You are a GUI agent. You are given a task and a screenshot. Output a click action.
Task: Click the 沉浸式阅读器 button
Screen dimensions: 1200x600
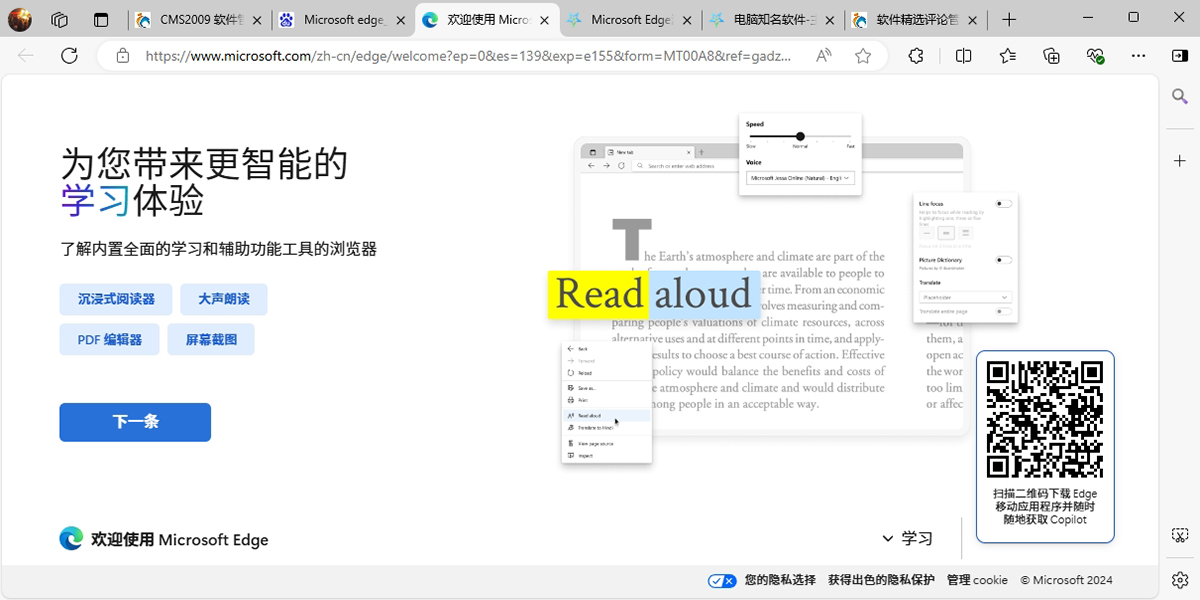pyautogui.click(x=116, y=299)
